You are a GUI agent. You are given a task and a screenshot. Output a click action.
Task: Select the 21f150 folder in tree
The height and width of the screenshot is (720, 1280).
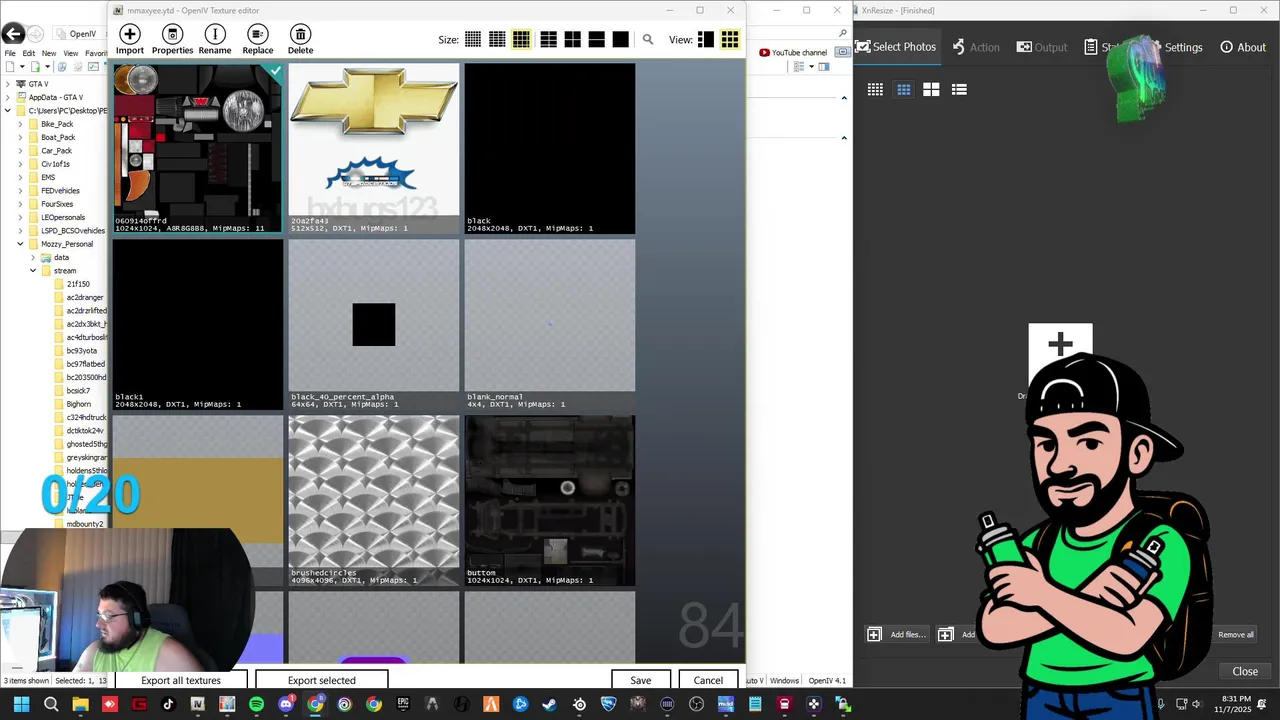click(71, 284)
